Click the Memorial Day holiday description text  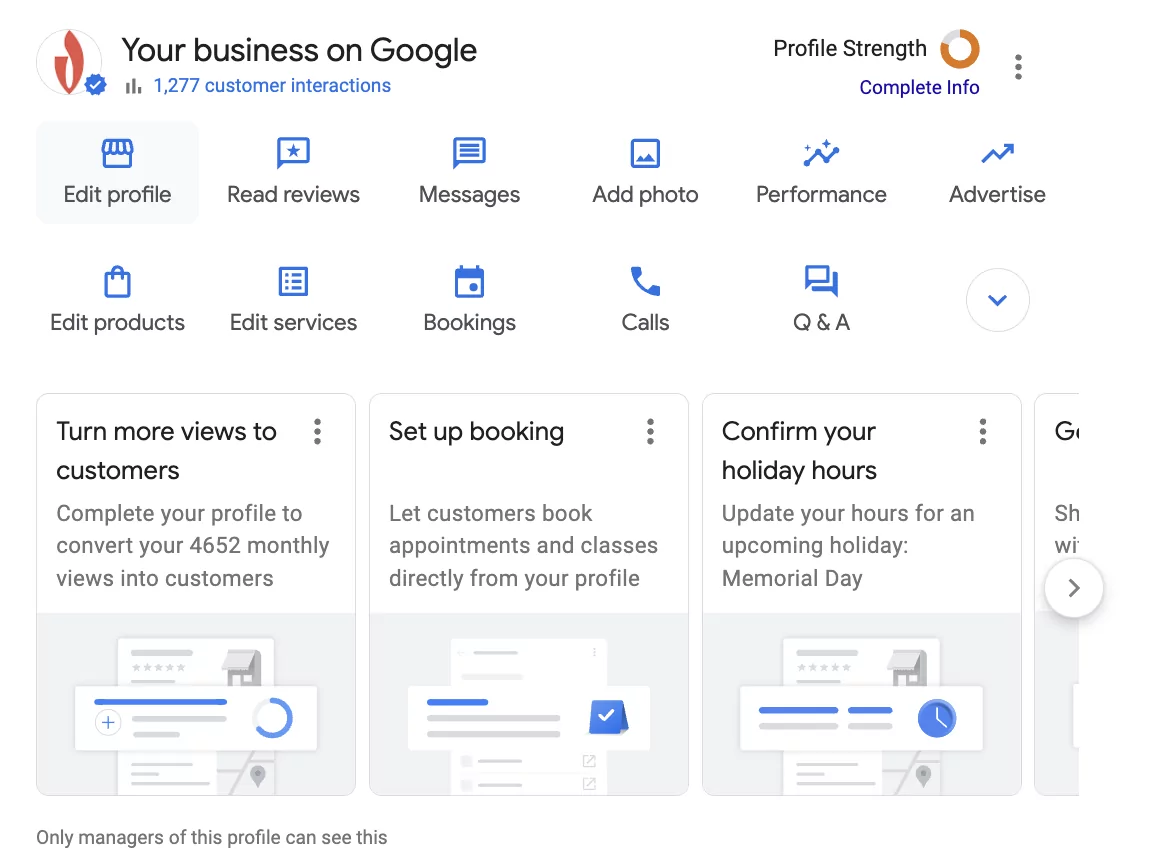848,546
